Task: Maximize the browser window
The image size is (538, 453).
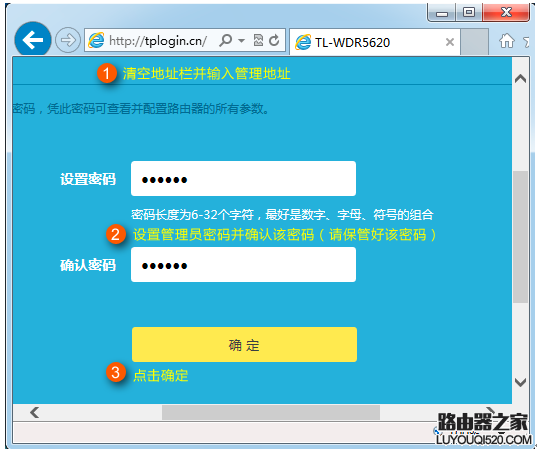Action: click(469, 13)
